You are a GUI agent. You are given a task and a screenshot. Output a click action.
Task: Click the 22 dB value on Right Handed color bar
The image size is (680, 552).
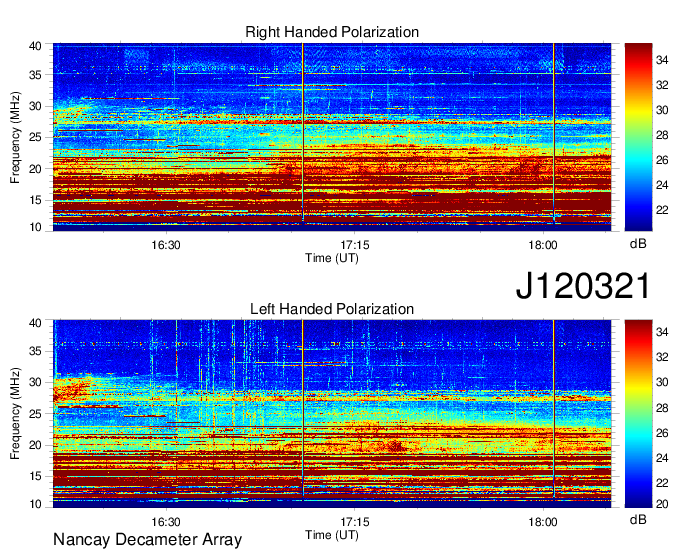662,210
